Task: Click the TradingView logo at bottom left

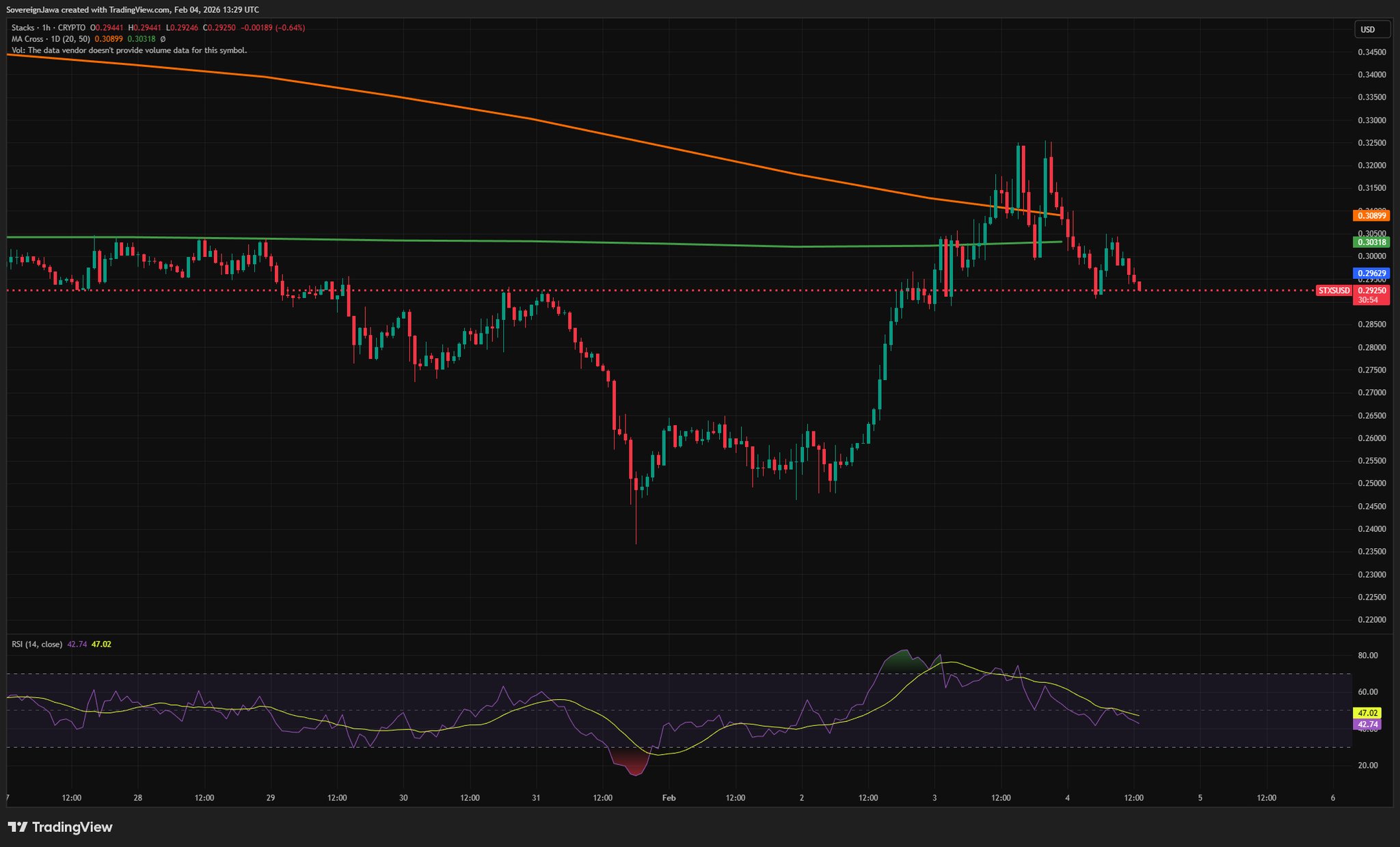Action: (x=59, y=827)
